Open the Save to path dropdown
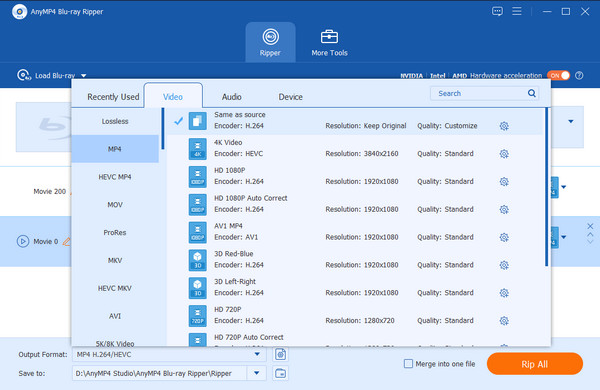Viewport: 600px width, 390px height. (256, 373)
